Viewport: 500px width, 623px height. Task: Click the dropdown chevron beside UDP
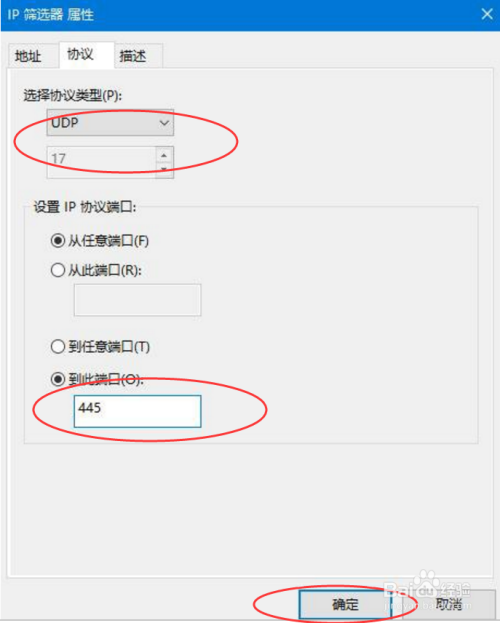(x=164, y=123)
